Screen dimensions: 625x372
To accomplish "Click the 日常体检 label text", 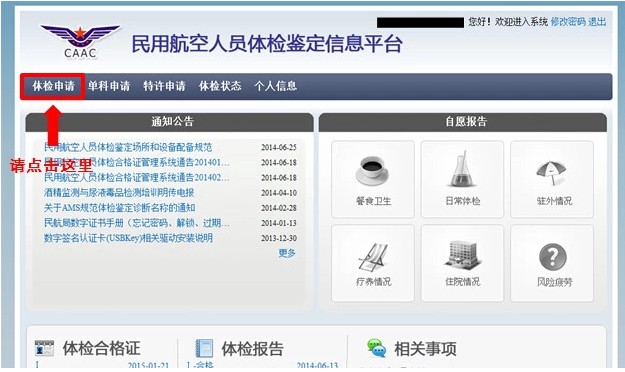I will tap(463, 201).
